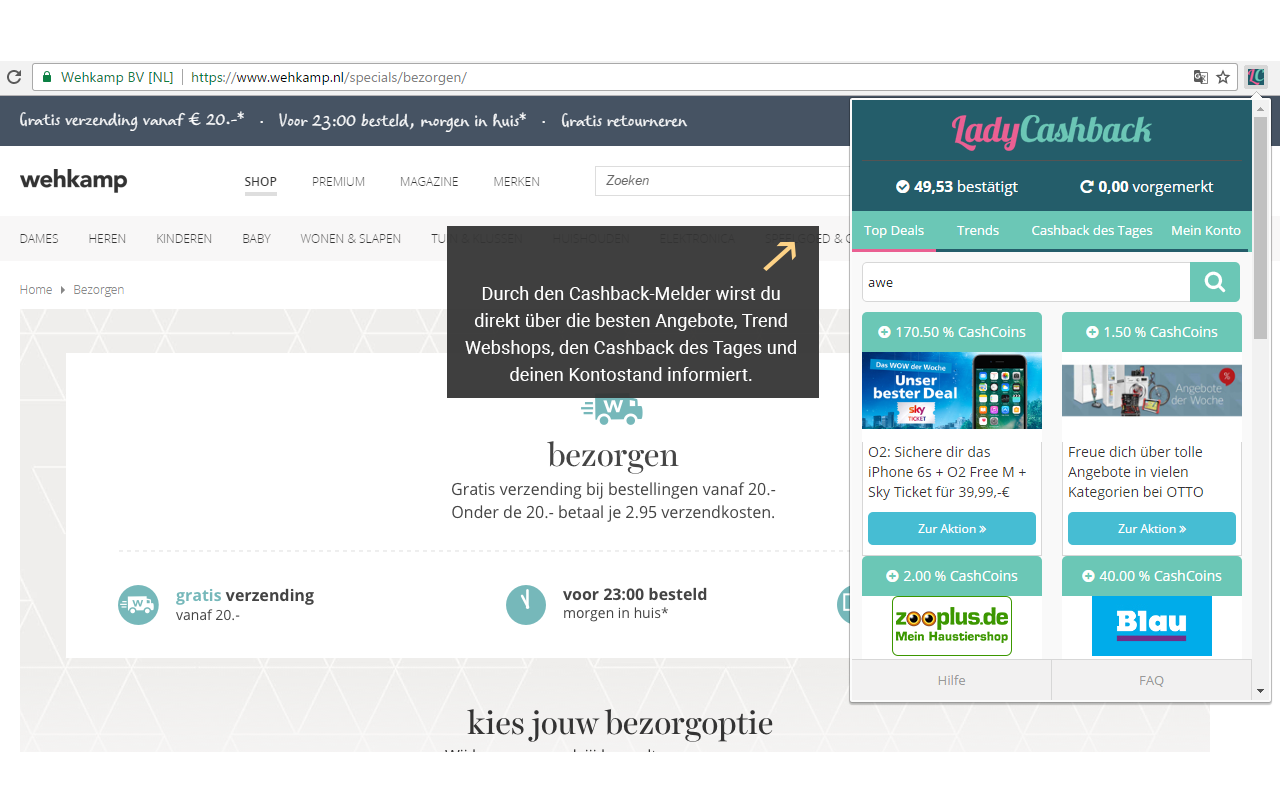Screen dimensions: 1280x800
Task: Click the wehkamp logo
Action: pyautogui.click(x=74, y=181)
